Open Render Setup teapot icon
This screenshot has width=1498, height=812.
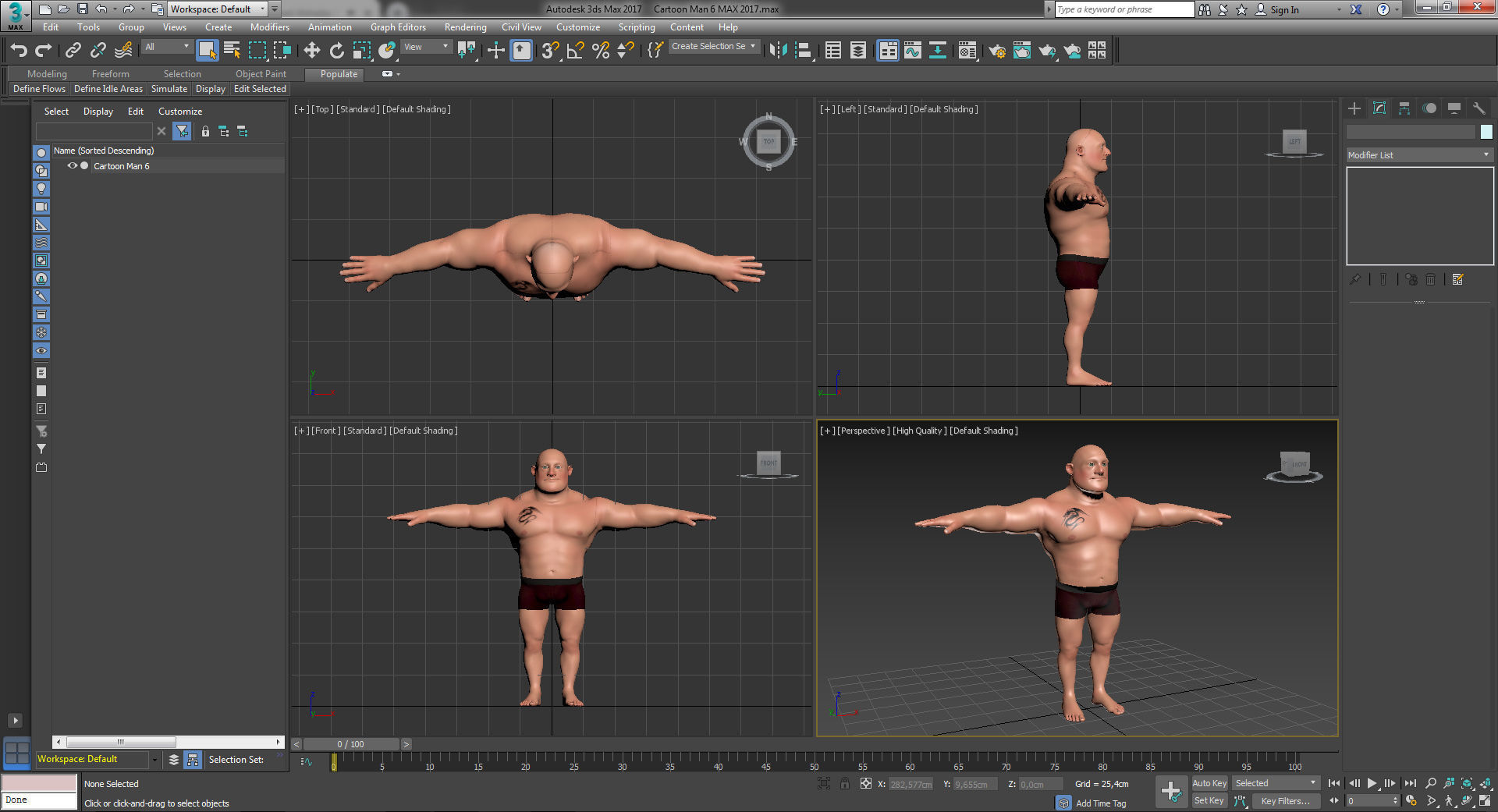pos(997,51)
